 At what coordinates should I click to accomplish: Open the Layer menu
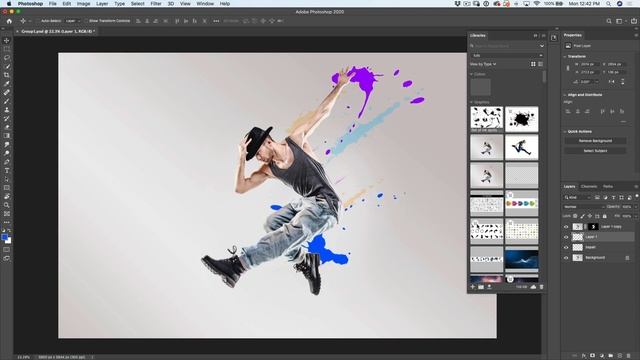tap(102, 3)
